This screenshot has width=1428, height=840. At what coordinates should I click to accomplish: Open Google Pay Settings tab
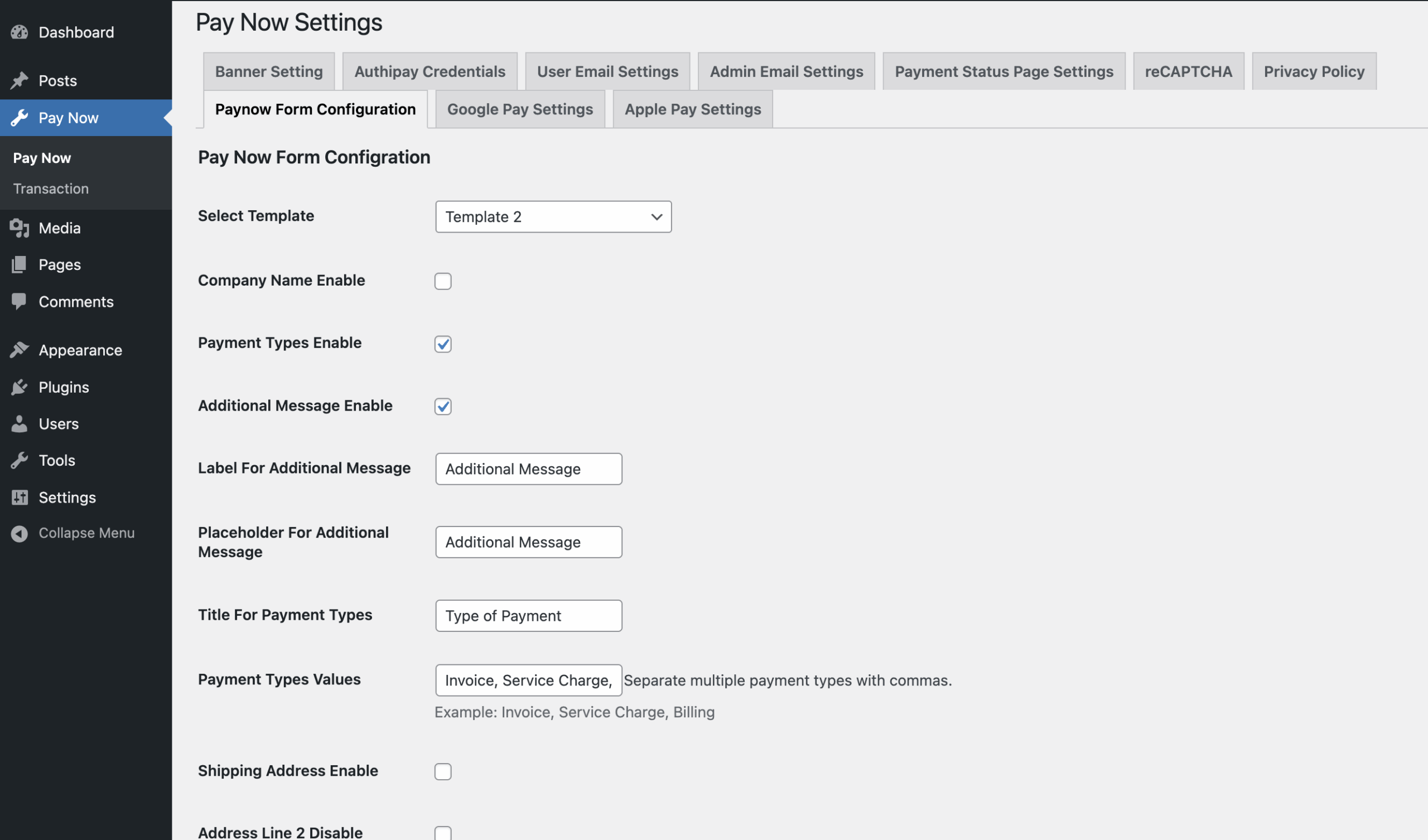(x=520, y=109)
